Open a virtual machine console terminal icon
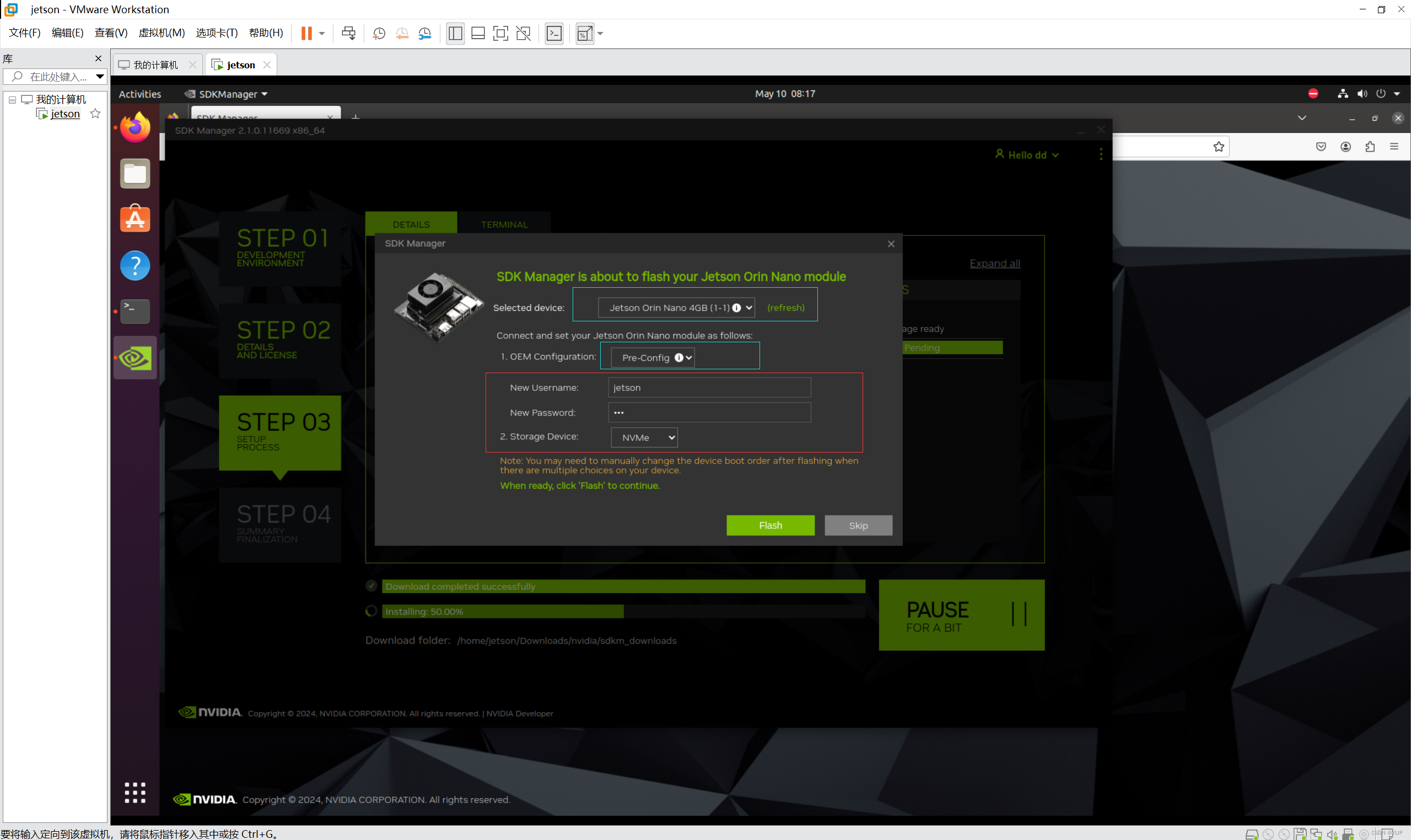Screen dimensions: 1411x840 pyautogui.click(x=553, y=34)
